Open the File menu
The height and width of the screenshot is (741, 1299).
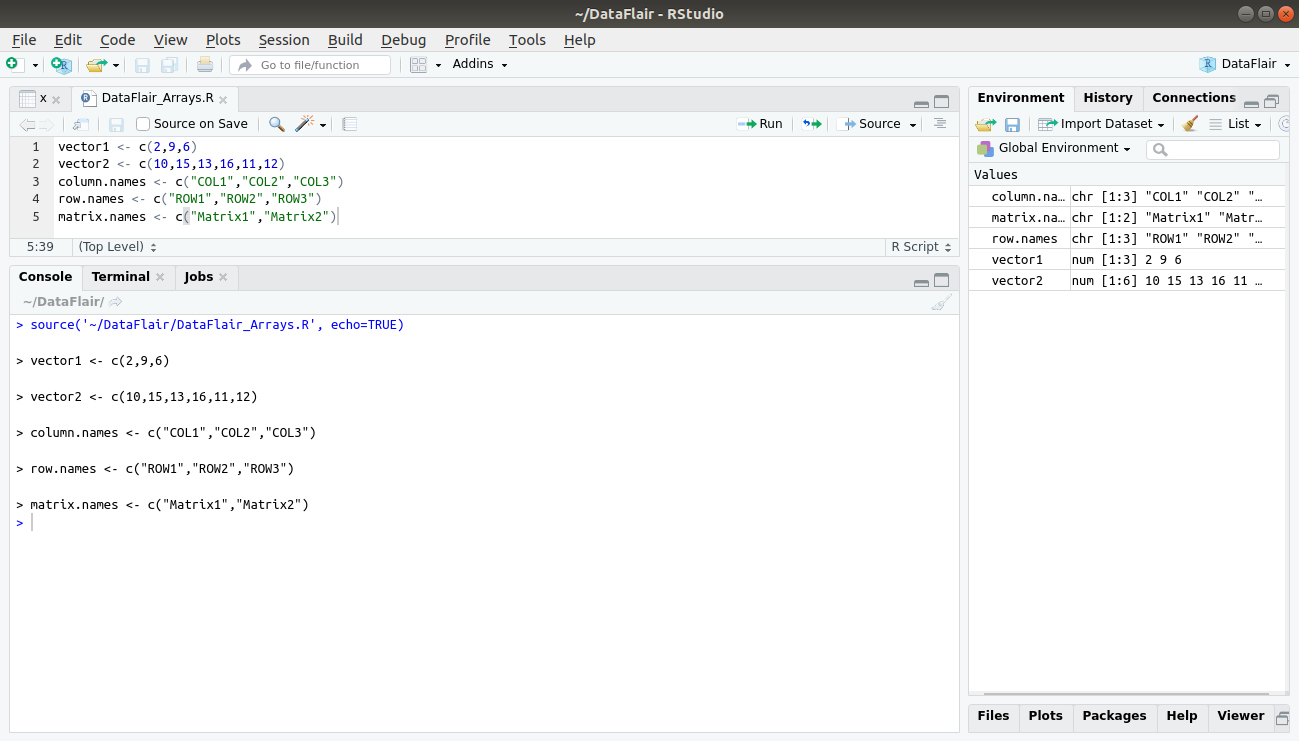(x=24, y=40)
